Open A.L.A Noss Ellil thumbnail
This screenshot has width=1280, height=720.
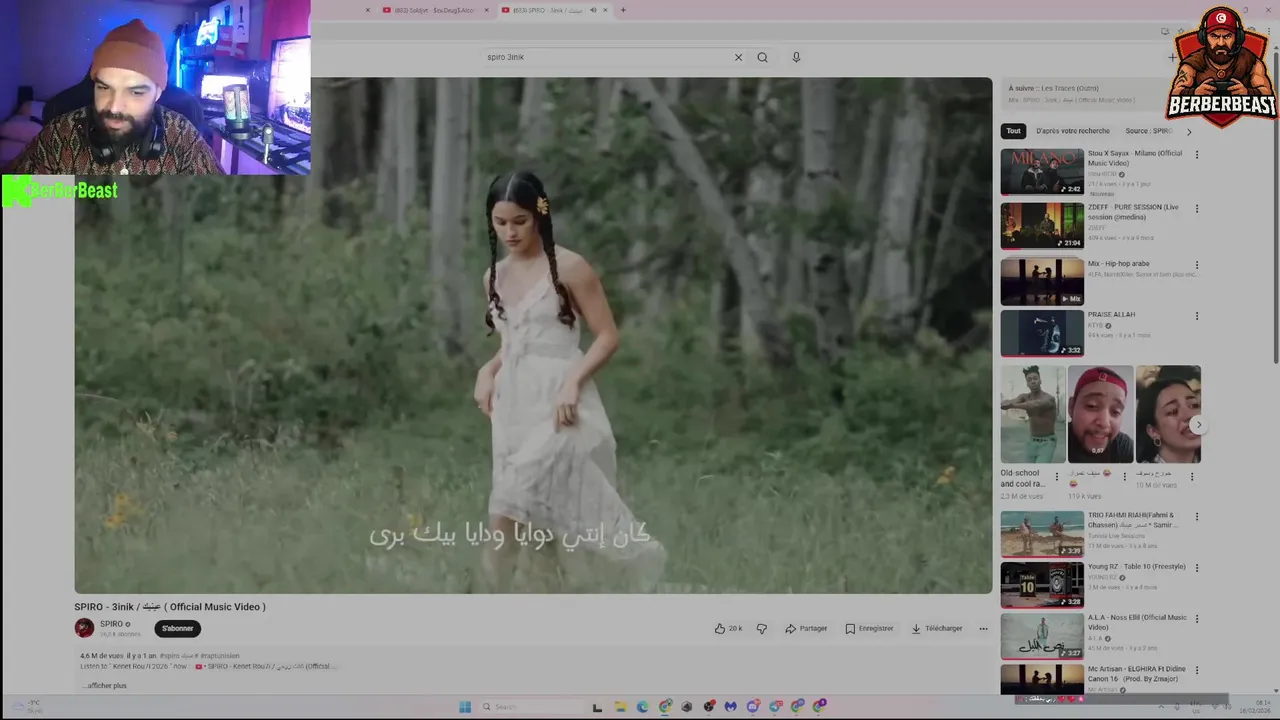click(1042, 636)
